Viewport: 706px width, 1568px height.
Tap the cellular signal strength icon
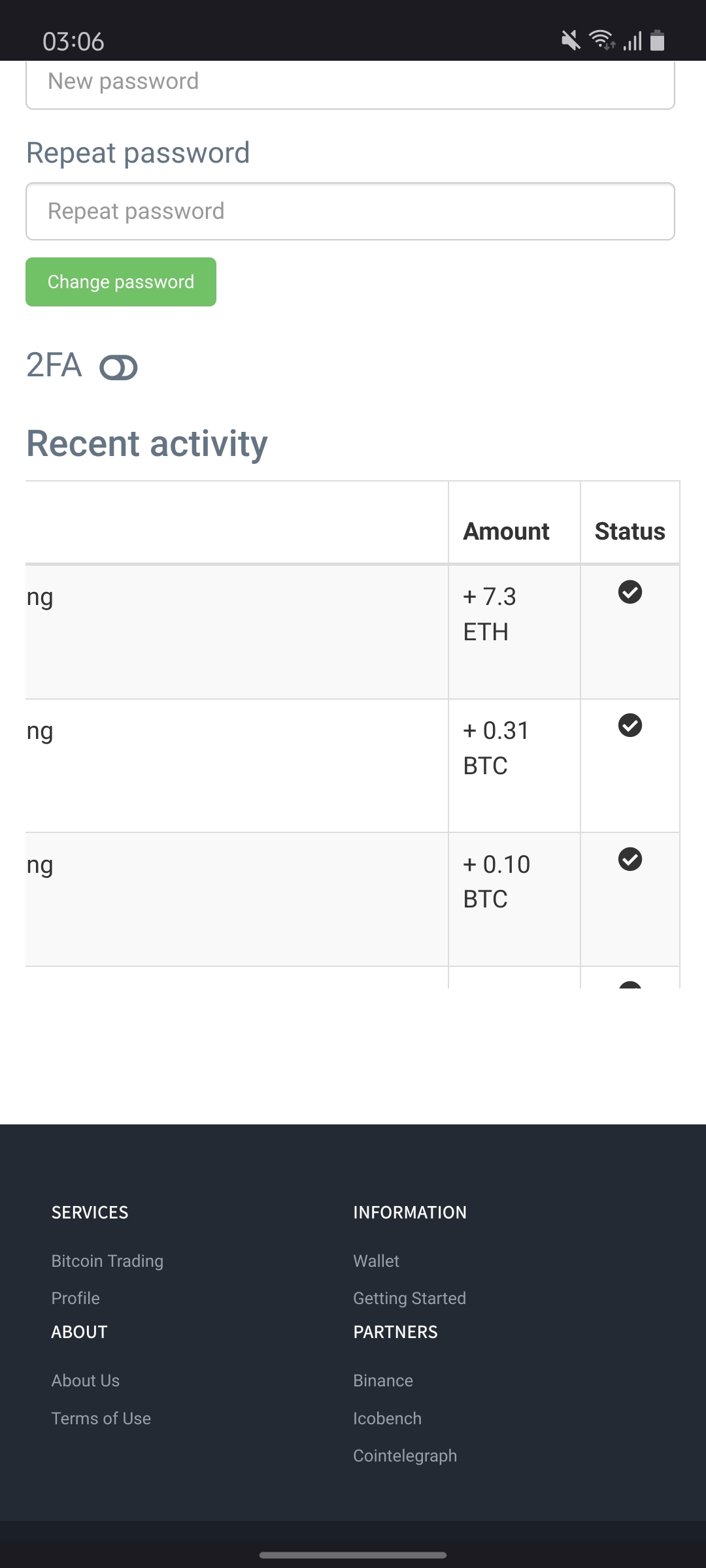coord(632,41)
